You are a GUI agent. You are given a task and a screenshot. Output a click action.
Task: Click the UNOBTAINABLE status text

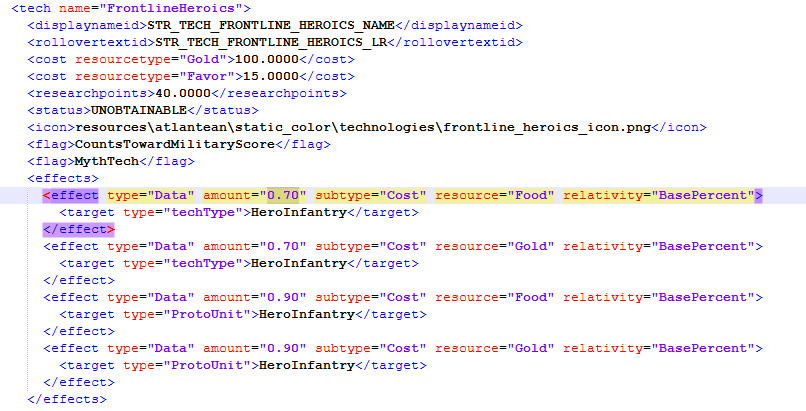(x=139, y=110)
